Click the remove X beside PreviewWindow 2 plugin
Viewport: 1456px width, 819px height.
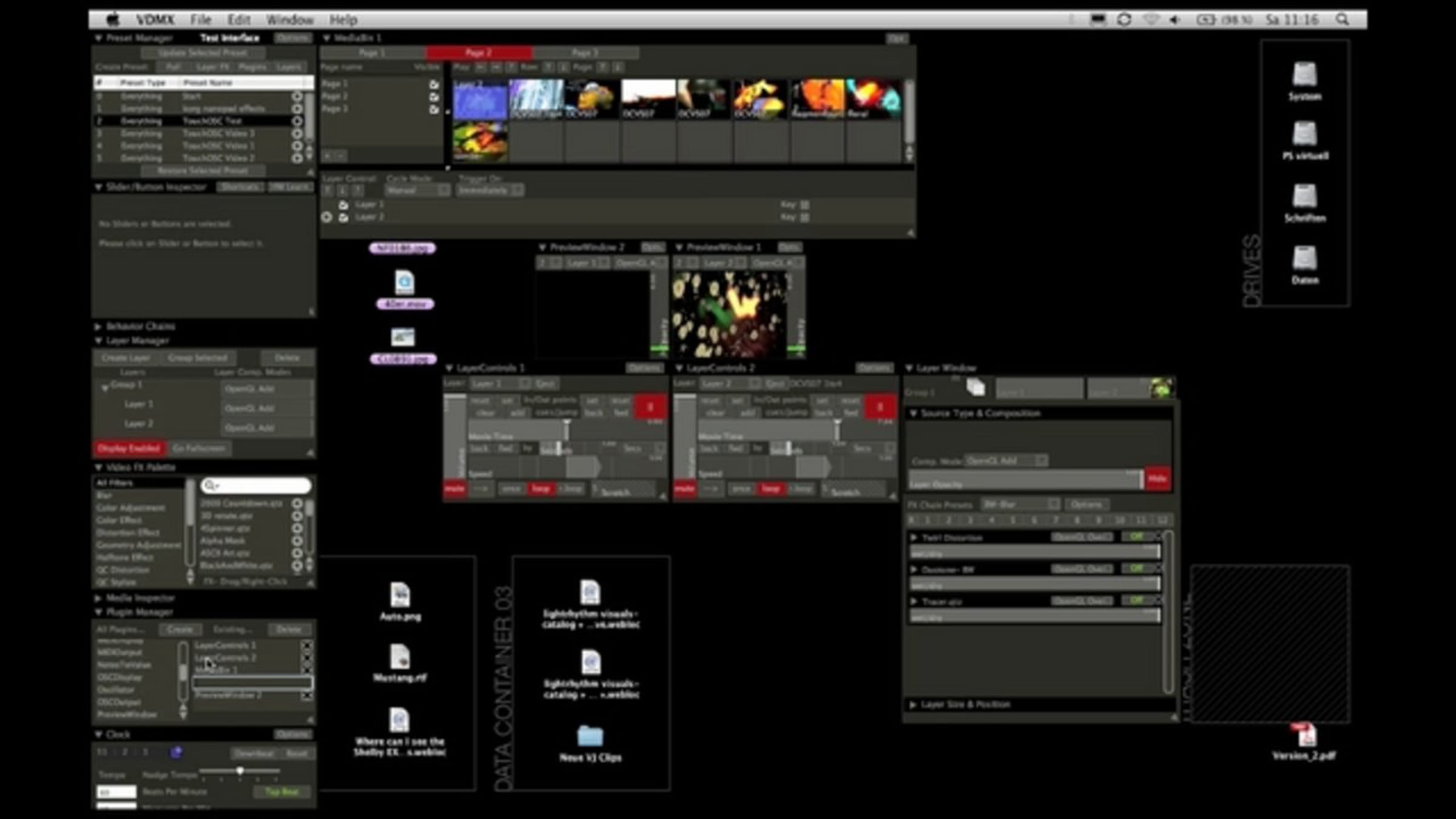click(x=307, y=695)
